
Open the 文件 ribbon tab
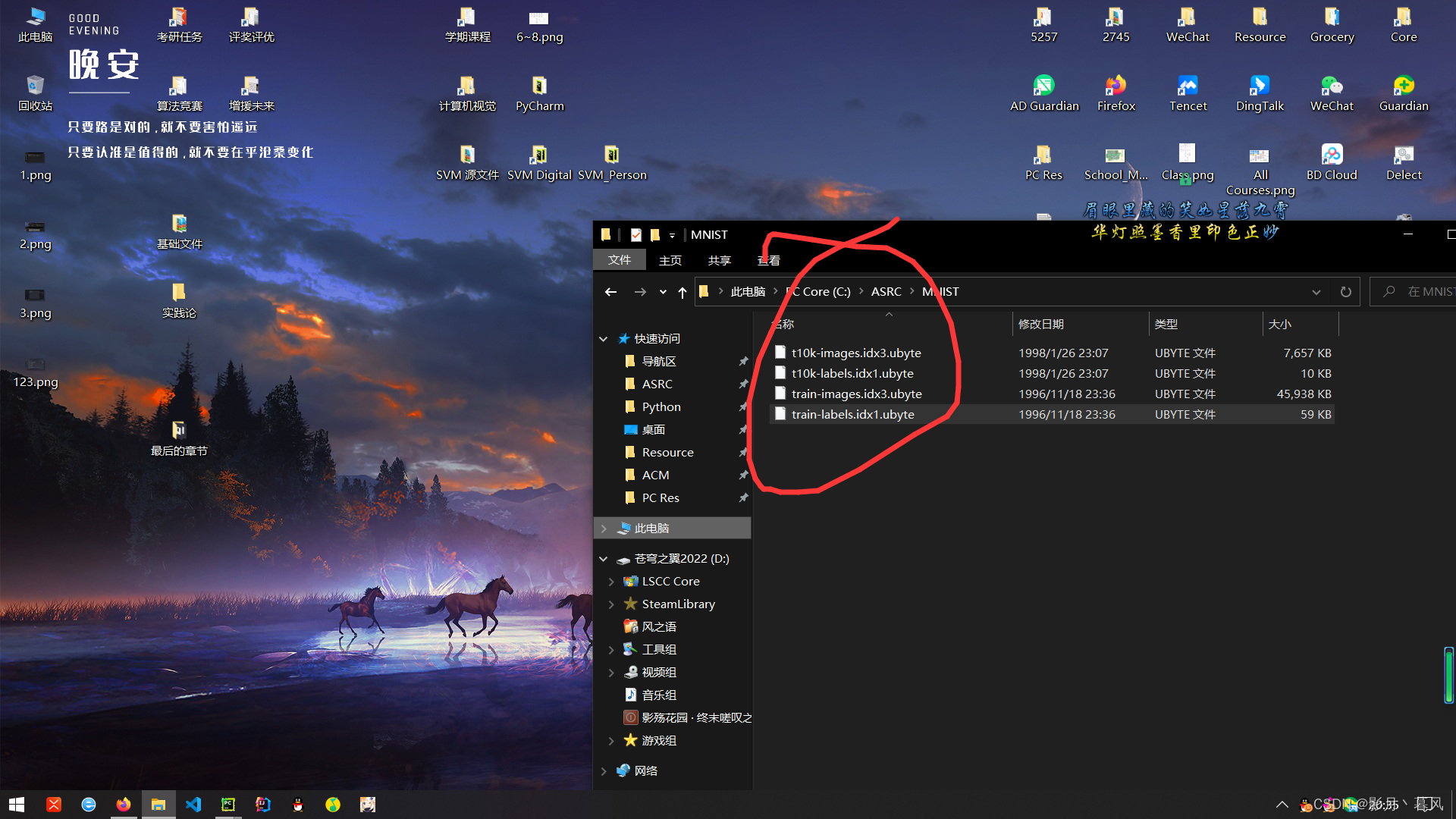pos(620,260)
